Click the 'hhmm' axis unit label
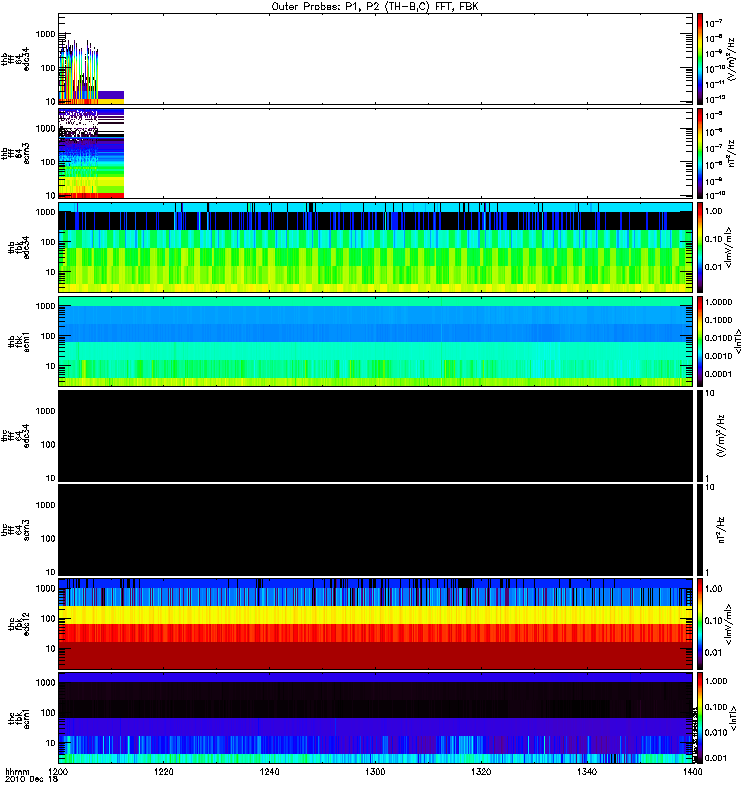 [18, 771]
